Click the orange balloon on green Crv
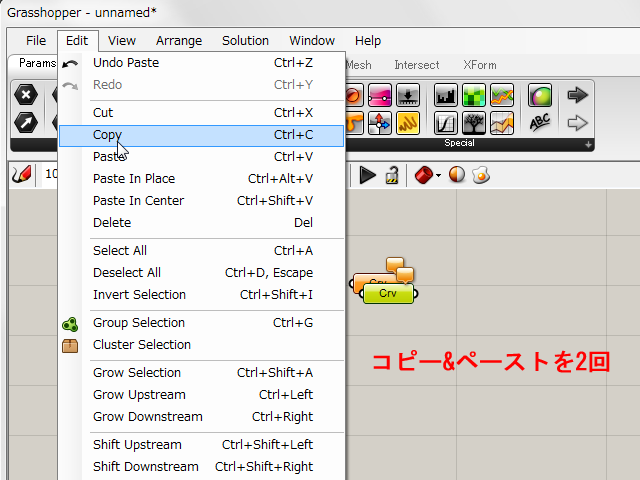Screen dimensions: 640x480 click(x=405, y=275)
